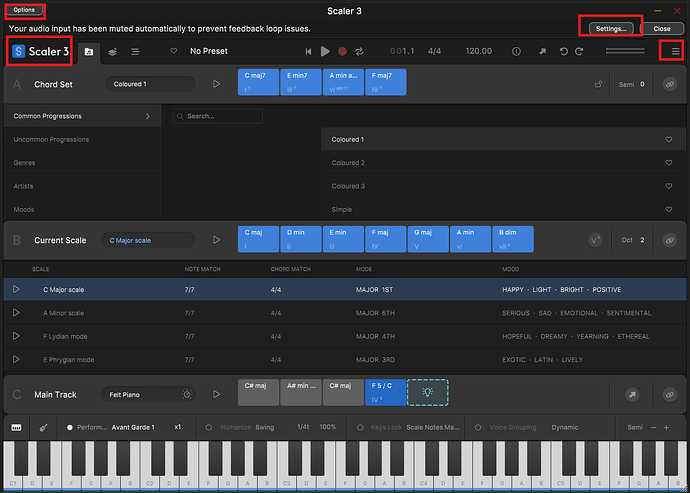This screenshot has width=690, height=493.
Task: Click the Settings... button
Action: pyautogui.click(x=611, y=29)
